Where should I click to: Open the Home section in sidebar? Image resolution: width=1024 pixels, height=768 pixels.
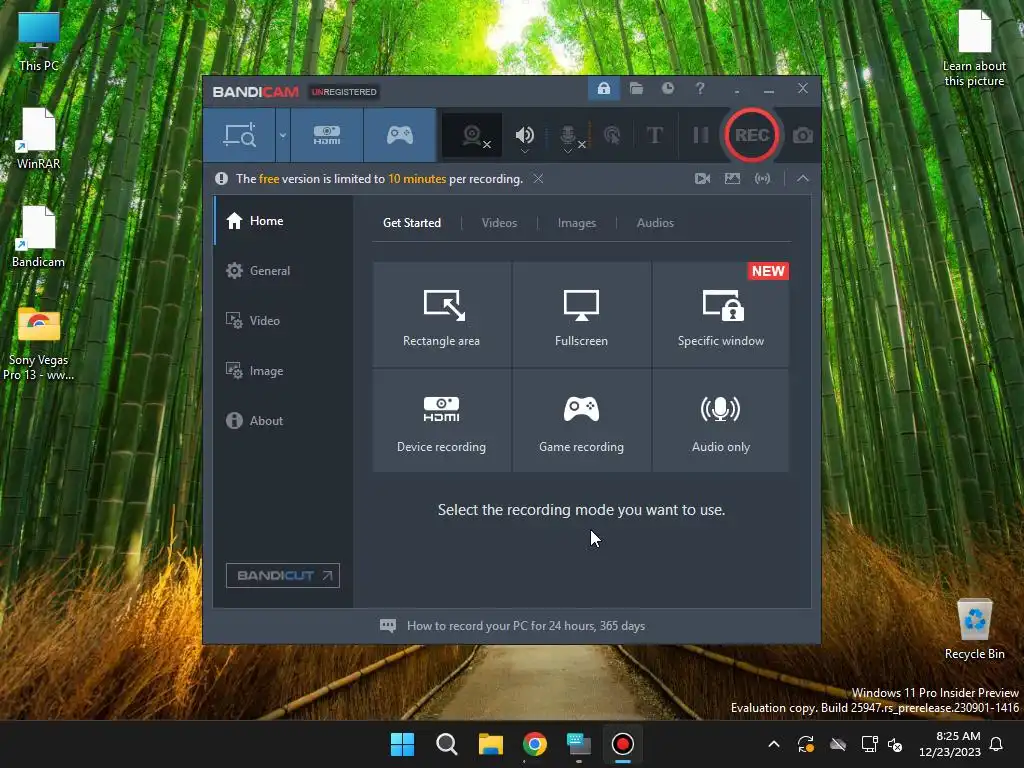pos(283,221)
